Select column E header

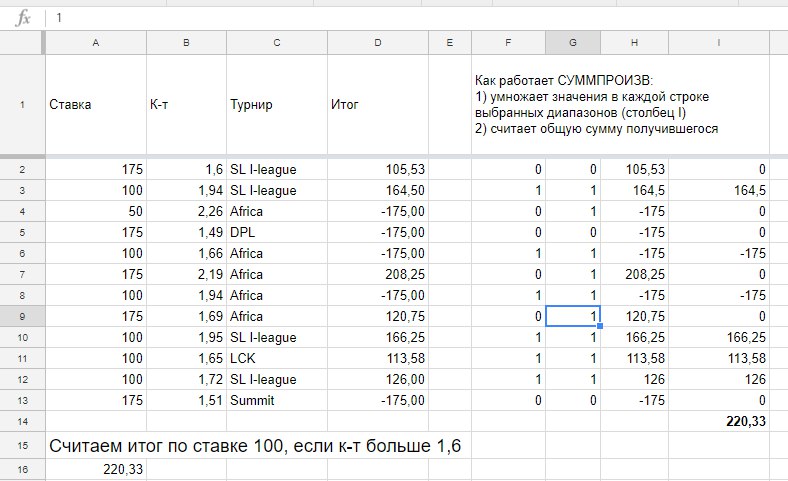(x=450, y=43)
